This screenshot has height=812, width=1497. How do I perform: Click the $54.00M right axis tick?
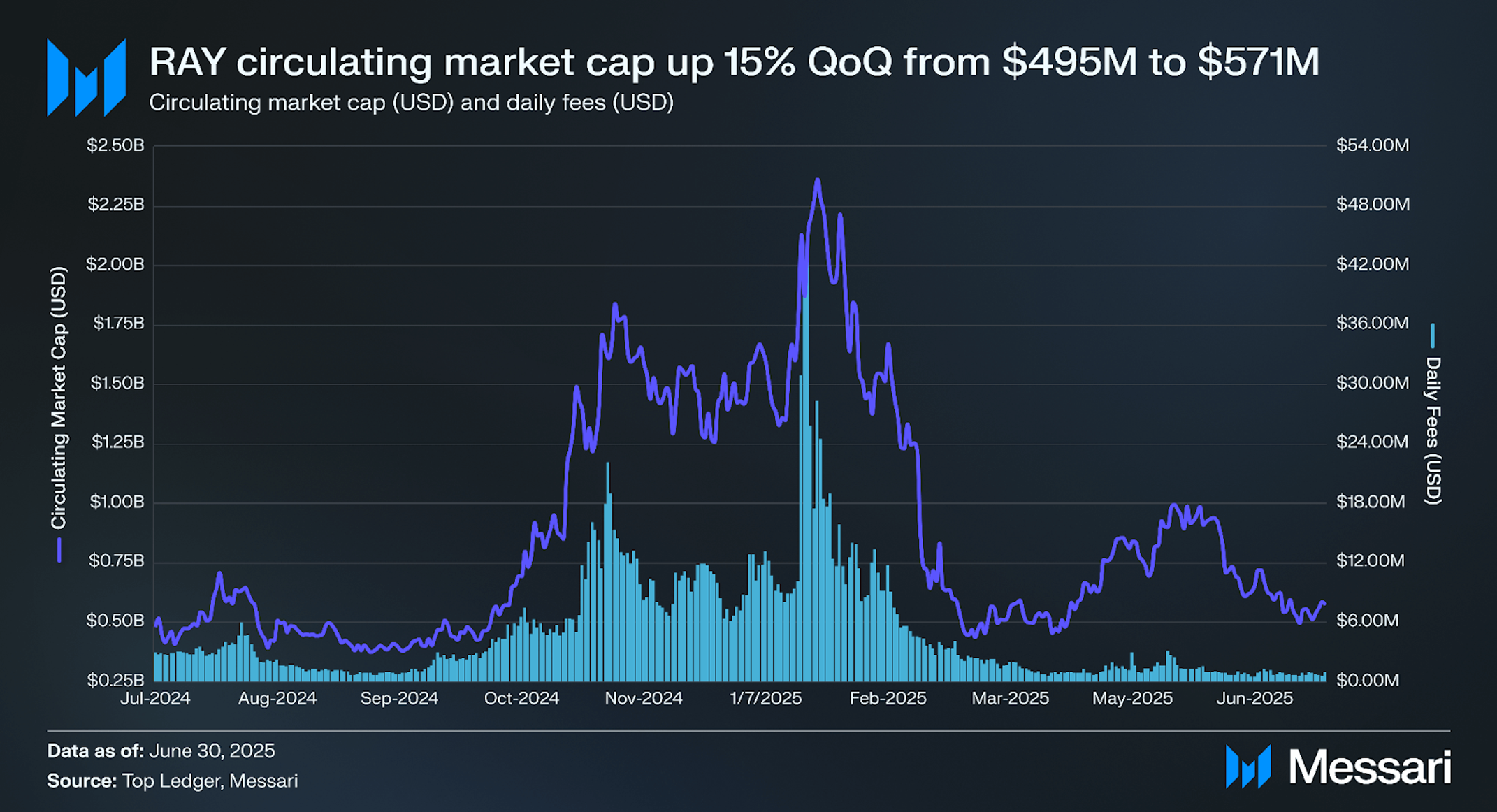[1373, 145]
